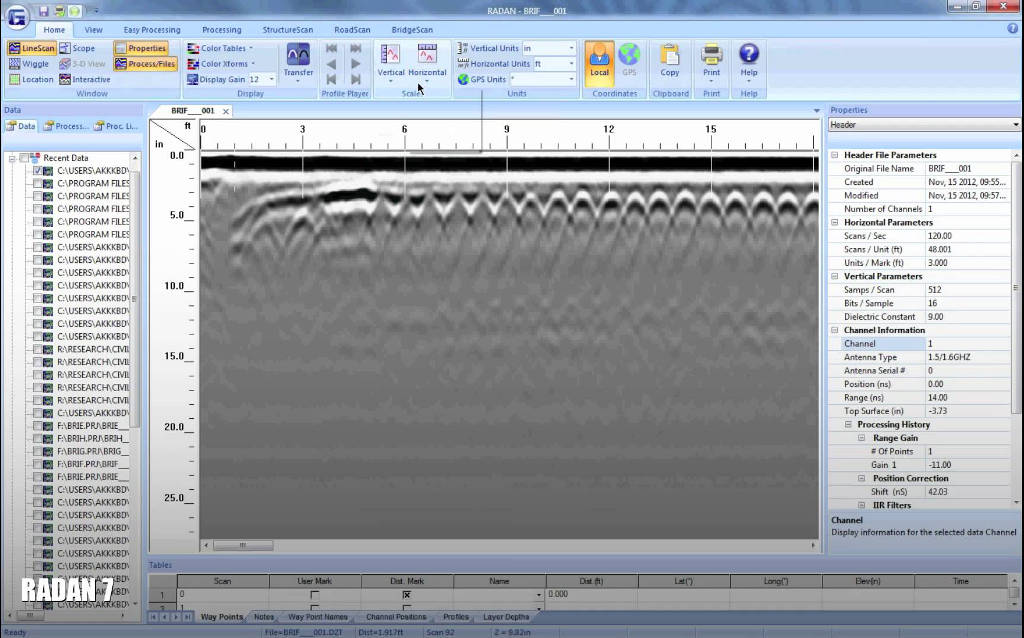Toggle the Process/Files panel button
Viewport: 1024px width, 638px height.
(145, 64)
